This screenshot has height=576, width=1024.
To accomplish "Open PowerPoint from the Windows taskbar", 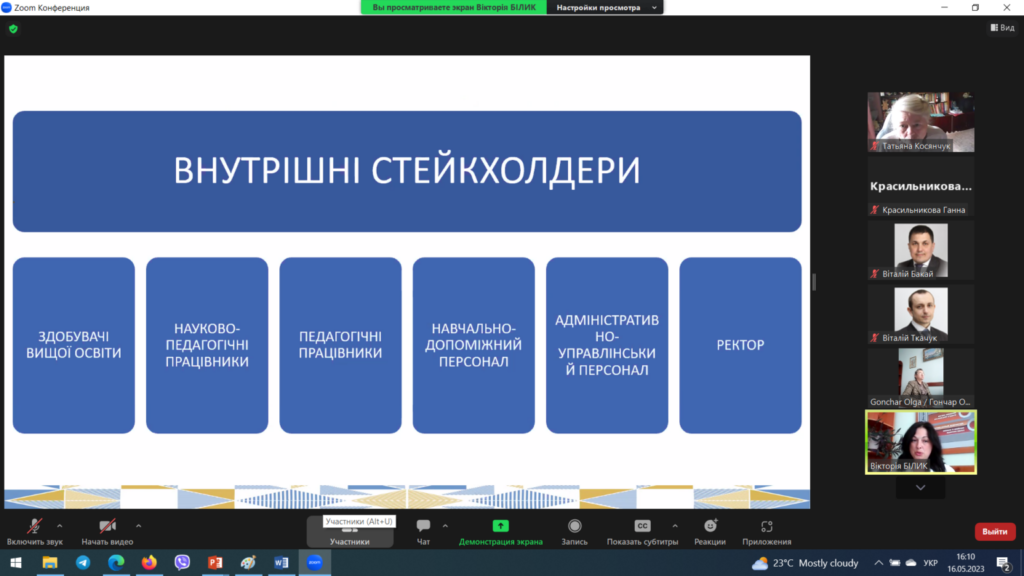I will click(x=214, y=563).
